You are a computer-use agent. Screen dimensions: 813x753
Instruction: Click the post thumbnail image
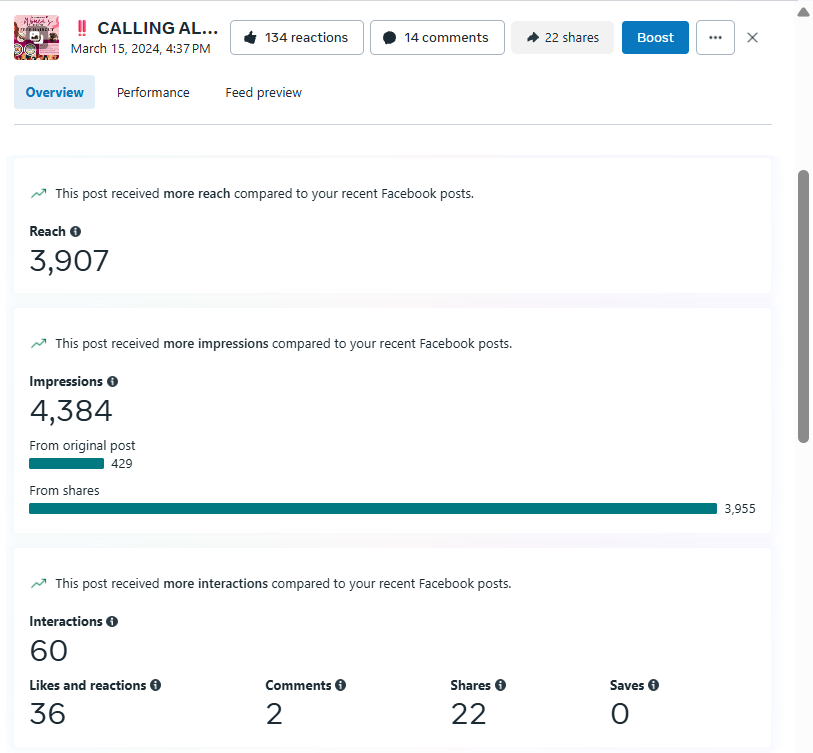(x=37, y=38)
